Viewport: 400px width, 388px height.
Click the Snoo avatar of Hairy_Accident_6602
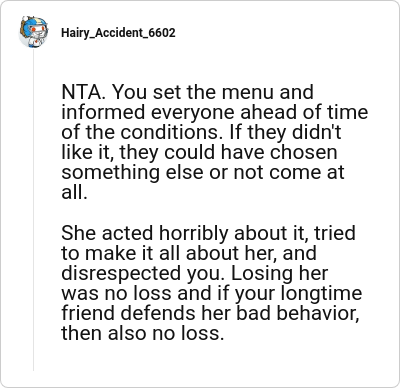click(33, 32)
